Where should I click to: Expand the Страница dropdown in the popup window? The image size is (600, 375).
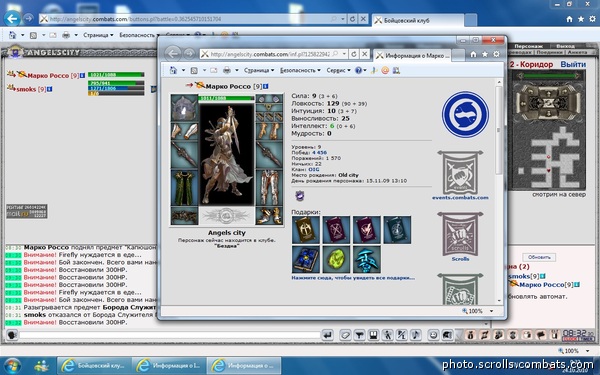click(x=259, y=70)
